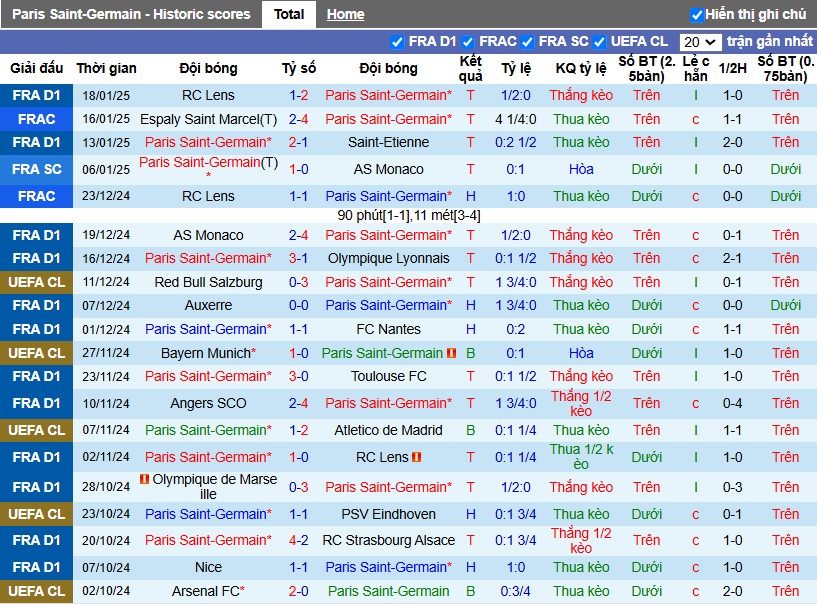Click Atletico de Madrid team name
This screenshot has height=604, width=817.
(x=388, y=430)
